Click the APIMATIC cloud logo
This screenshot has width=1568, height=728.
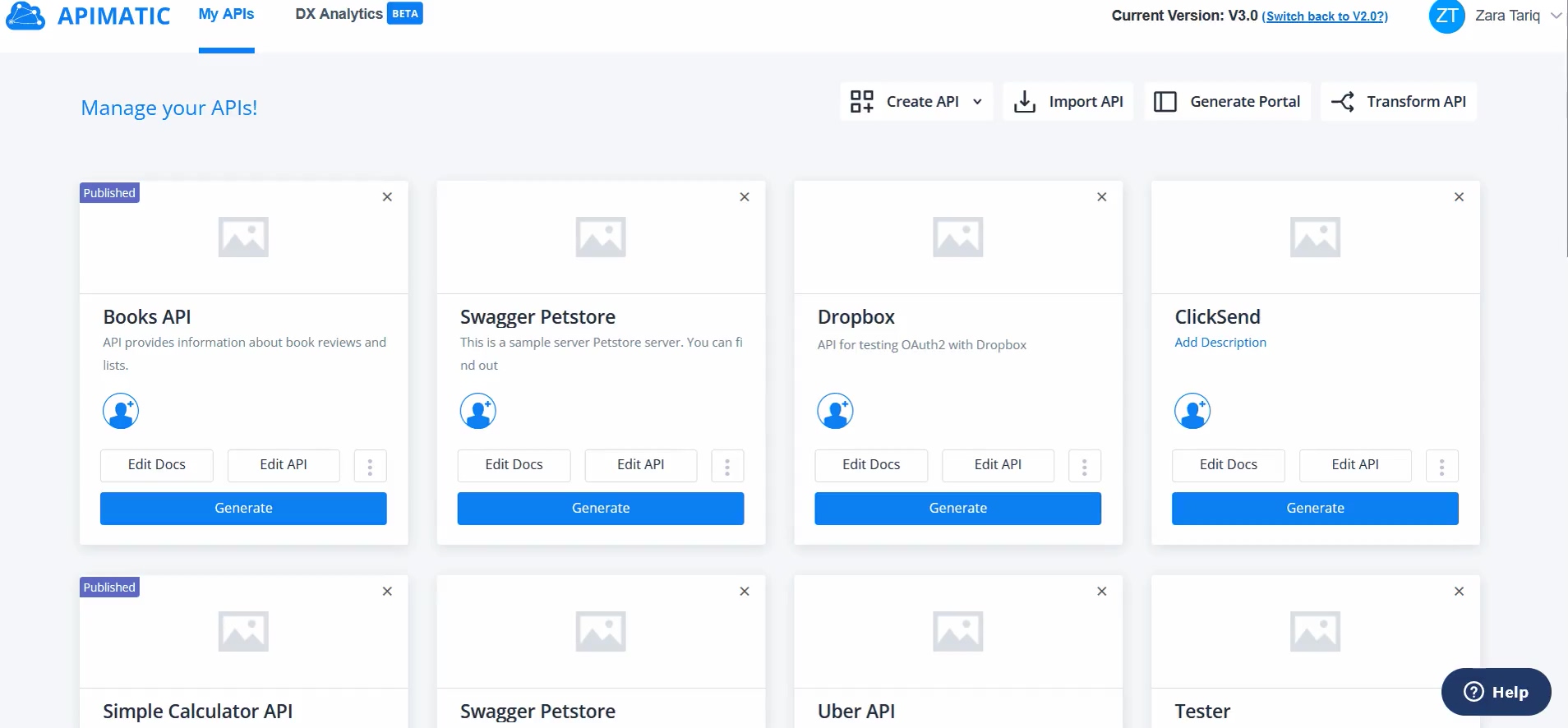click(25, 16)
